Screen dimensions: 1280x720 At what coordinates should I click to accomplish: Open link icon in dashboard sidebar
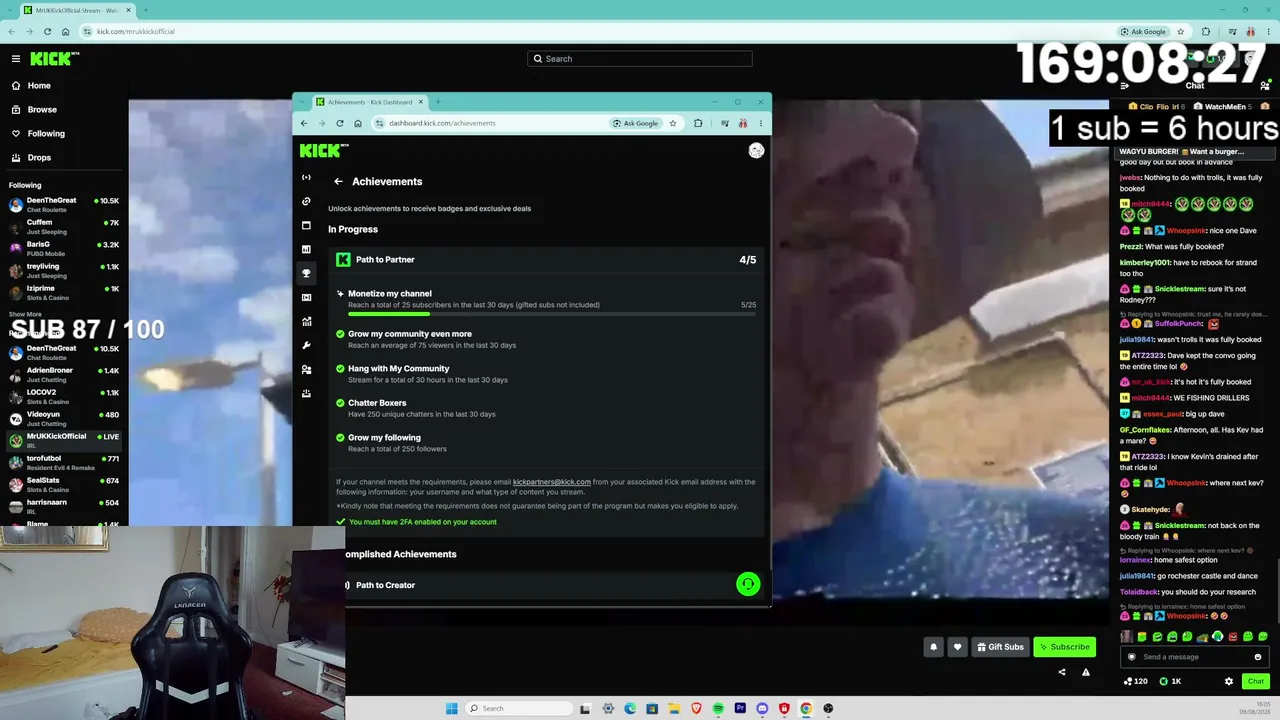(x=306, y=201)
